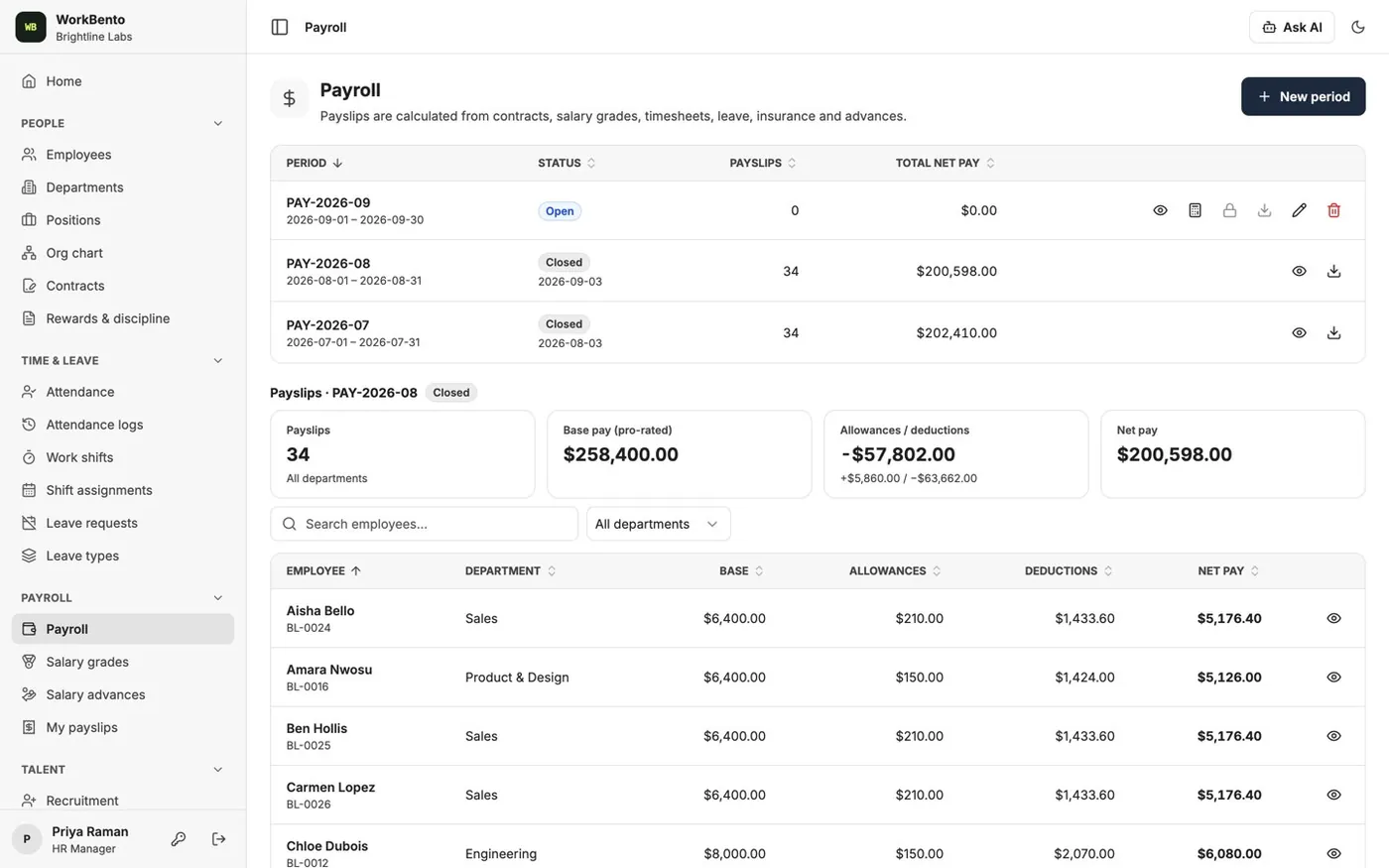Focus the Search employees field
1389x868 pixels.
[424, 524]
